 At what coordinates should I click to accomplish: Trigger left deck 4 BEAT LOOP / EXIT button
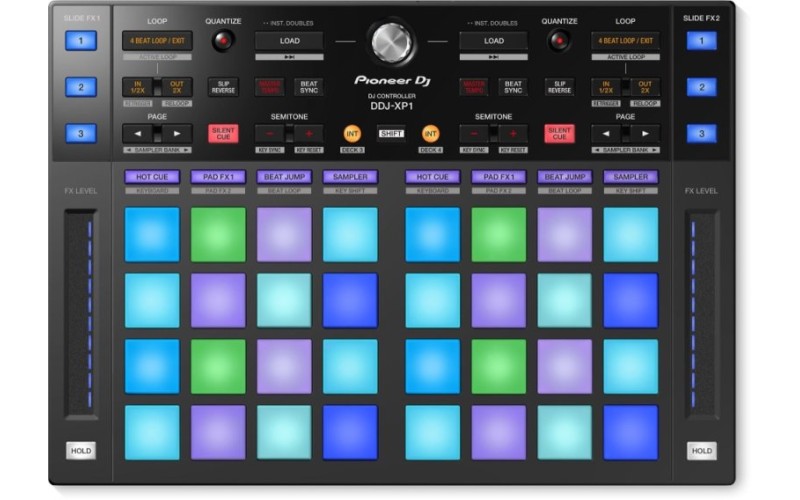[x=157, y=41]
